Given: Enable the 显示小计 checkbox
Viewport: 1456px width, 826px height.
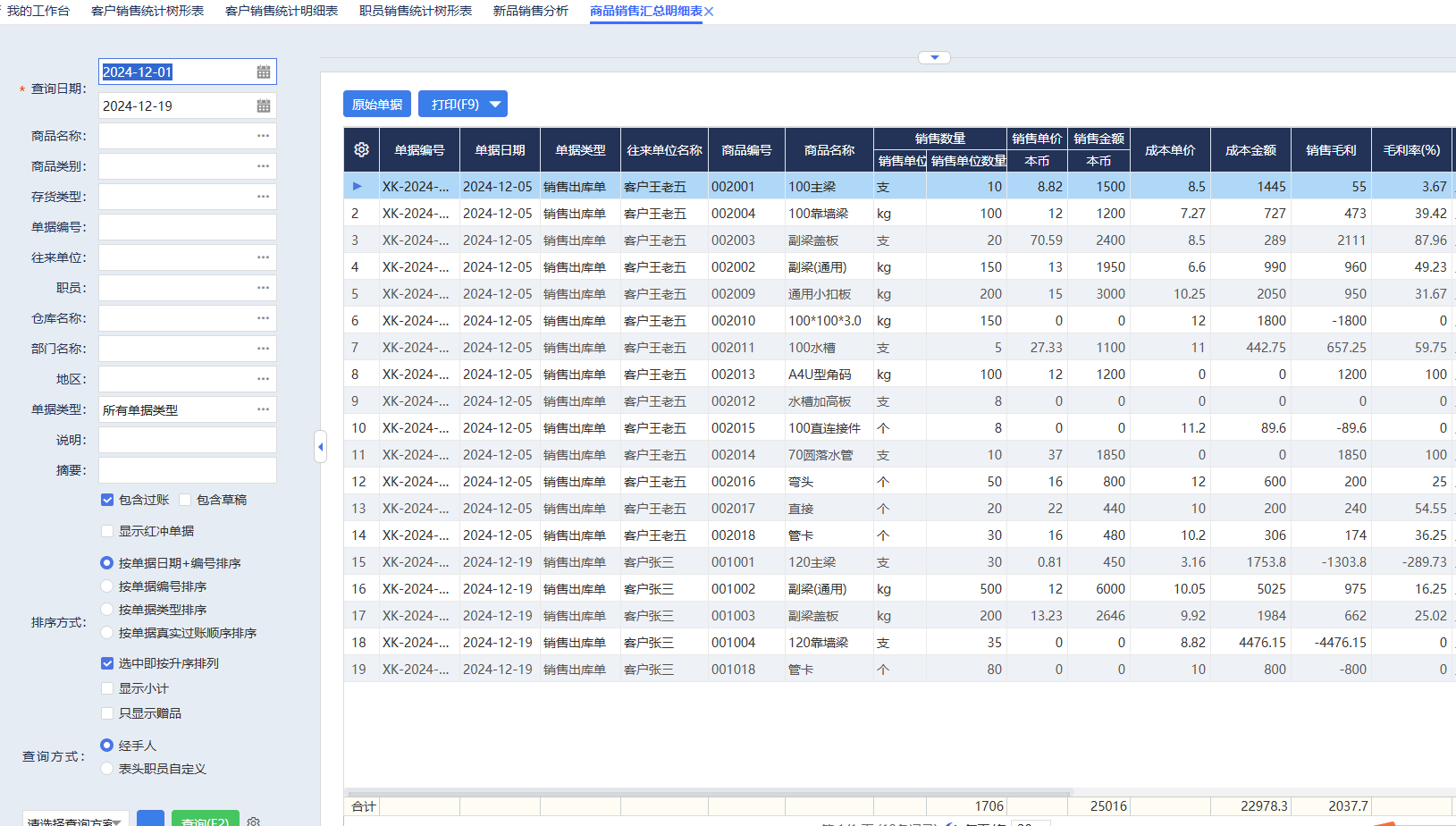Looking at the screenshot, I should point(107,688).
